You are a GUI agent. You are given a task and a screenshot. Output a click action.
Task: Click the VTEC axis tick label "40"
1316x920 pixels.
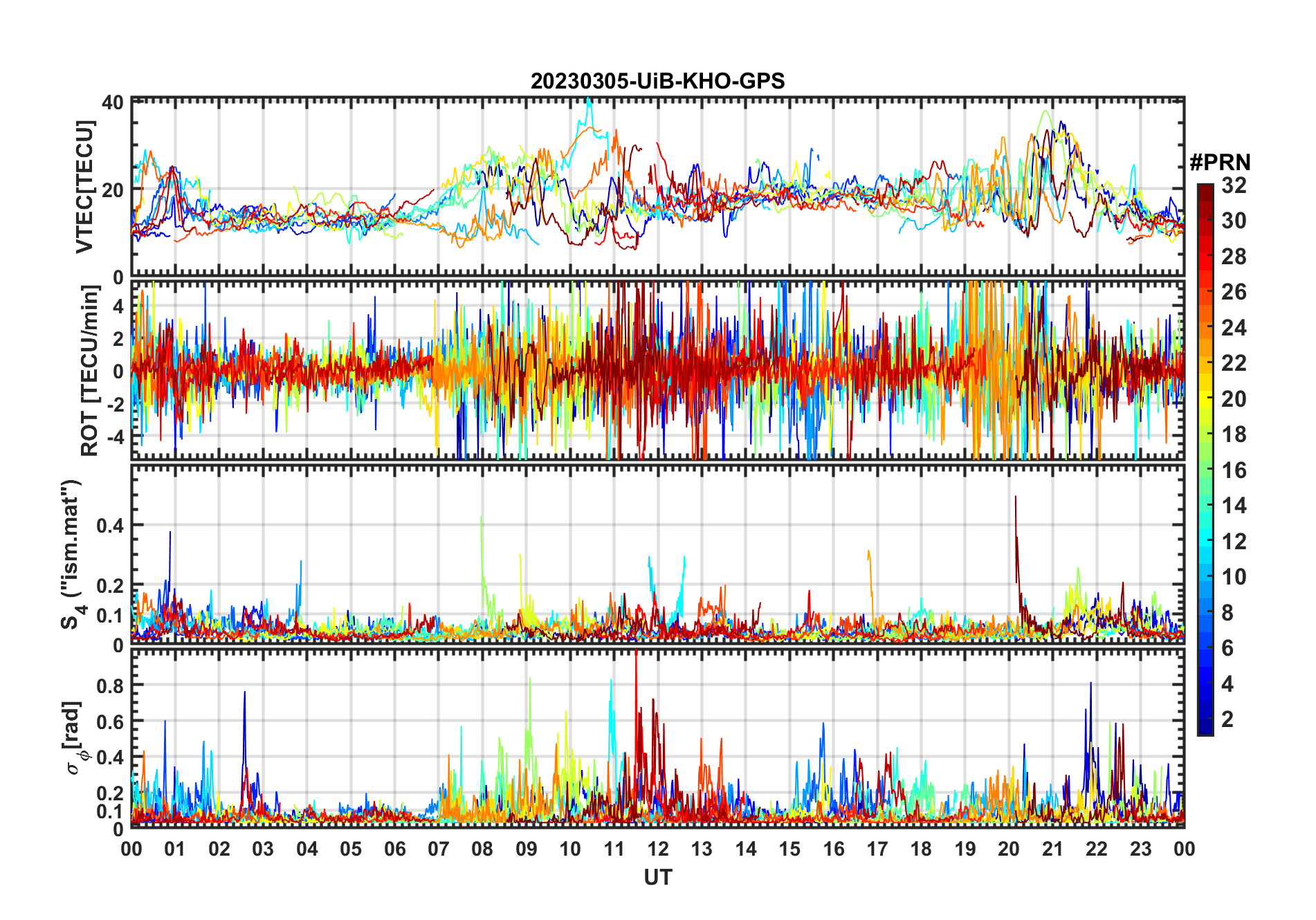click(113, 102)
